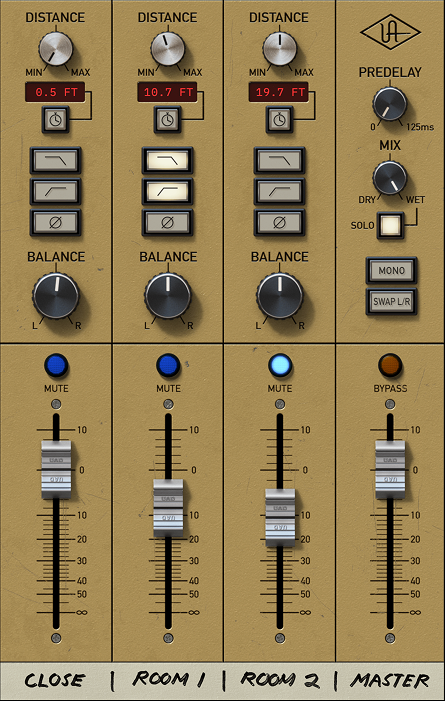
Task: Disable the Room 1 high-cut filter button
Action: [167, 160]
